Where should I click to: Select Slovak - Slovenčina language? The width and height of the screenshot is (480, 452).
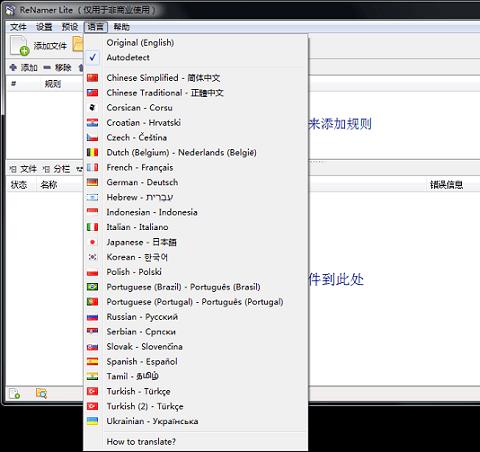click(x=196, y=347)
